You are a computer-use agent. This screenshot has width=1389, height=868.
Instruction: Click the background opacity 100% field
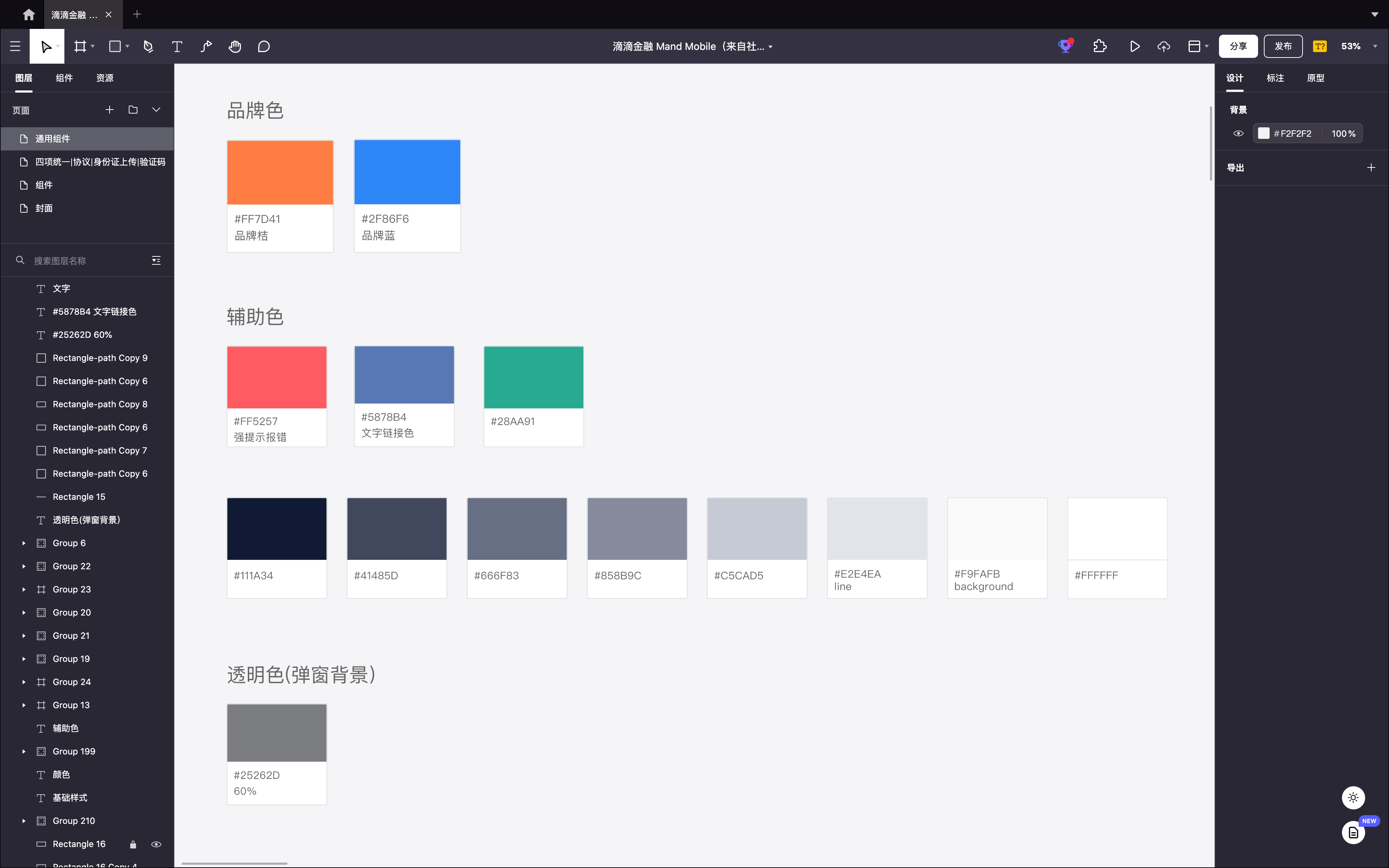[1343, 133]
